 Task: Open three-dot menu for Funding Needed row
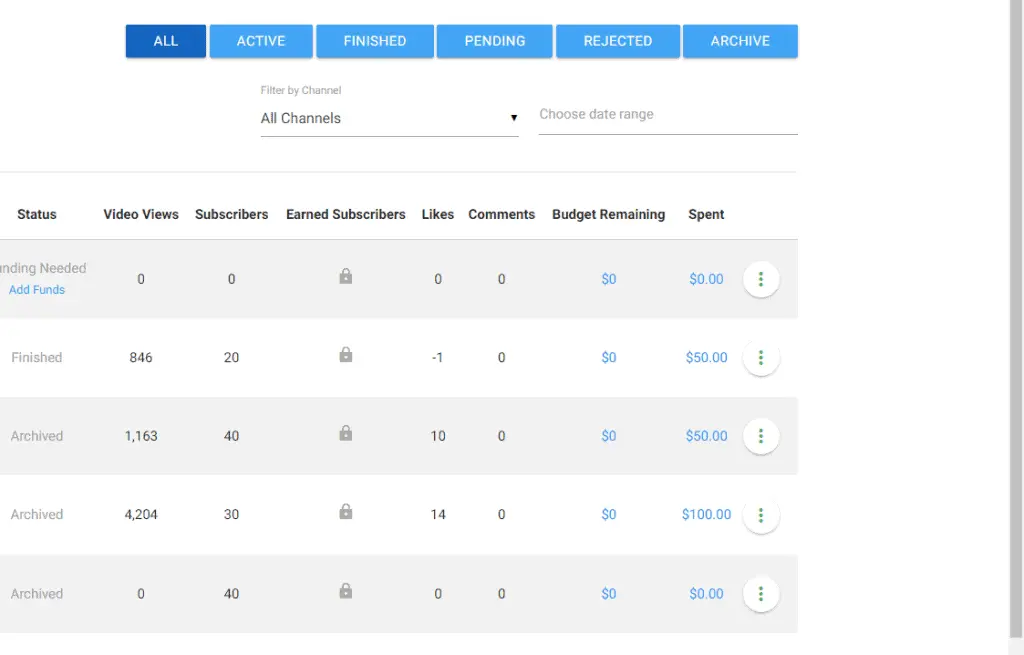(x=761, y=280)
